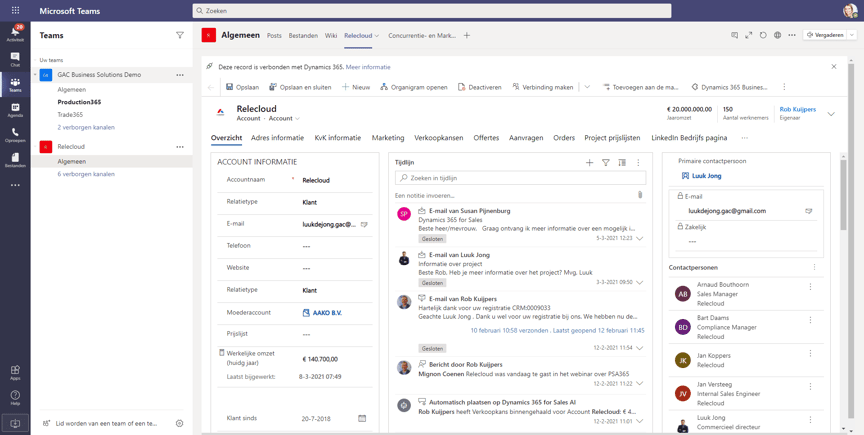864x435 pixels.
Task: Click the Meer informatie link
Action: pos(368,67)
